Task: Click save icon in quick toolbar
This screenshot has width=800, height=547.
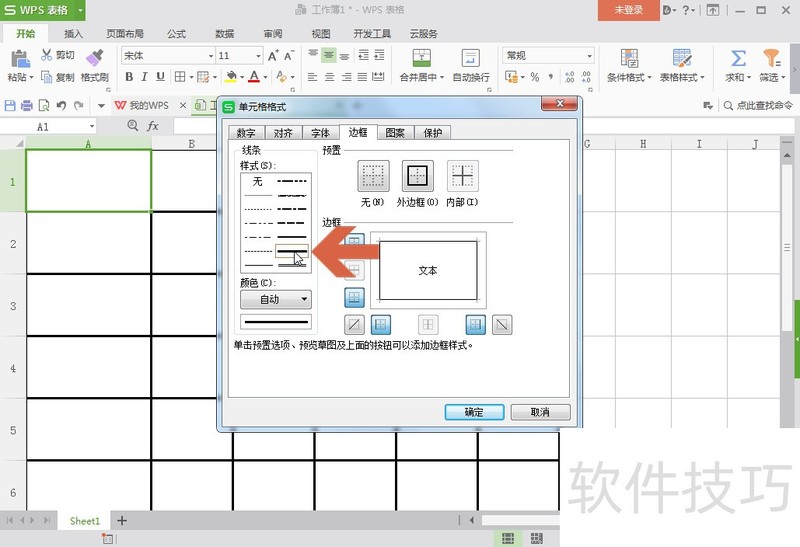Action: [10, 106]
